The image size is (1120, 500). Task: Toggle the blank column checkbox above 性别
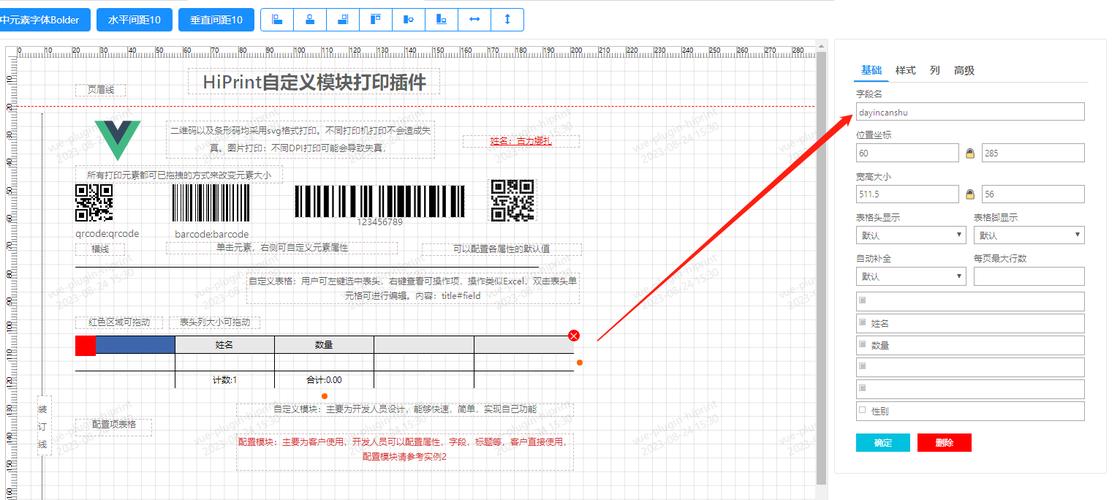coord(862,388)
